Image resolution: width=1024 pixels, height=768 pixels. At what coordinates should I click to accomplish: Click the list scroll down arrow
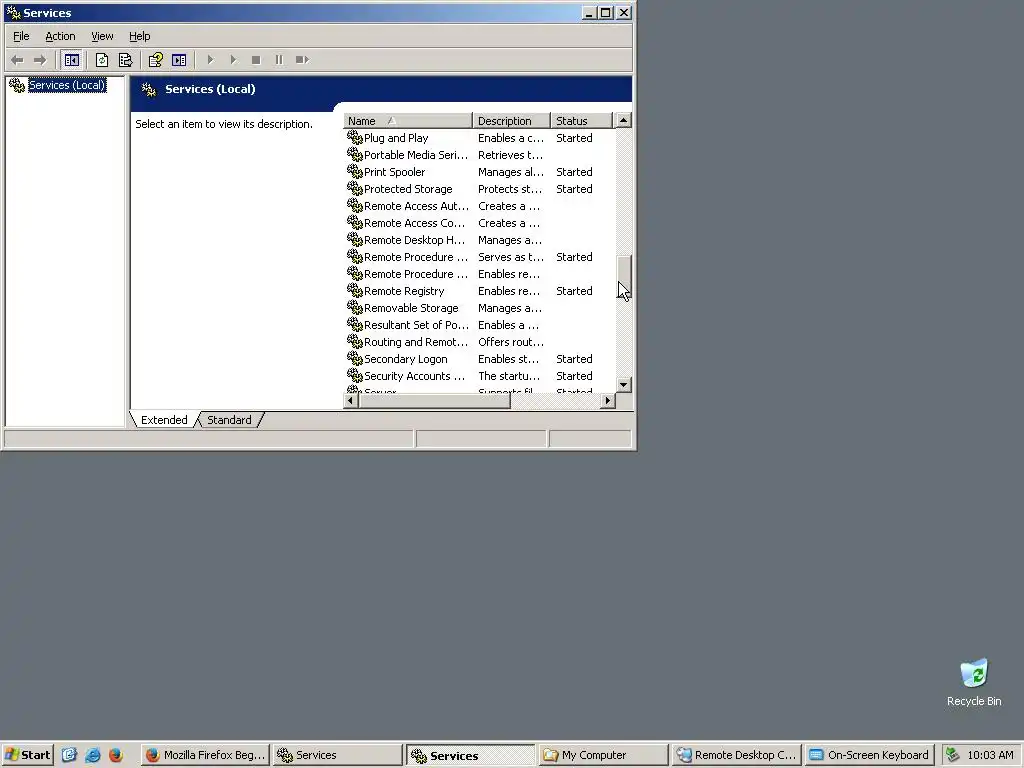click(x=624, y=385)
